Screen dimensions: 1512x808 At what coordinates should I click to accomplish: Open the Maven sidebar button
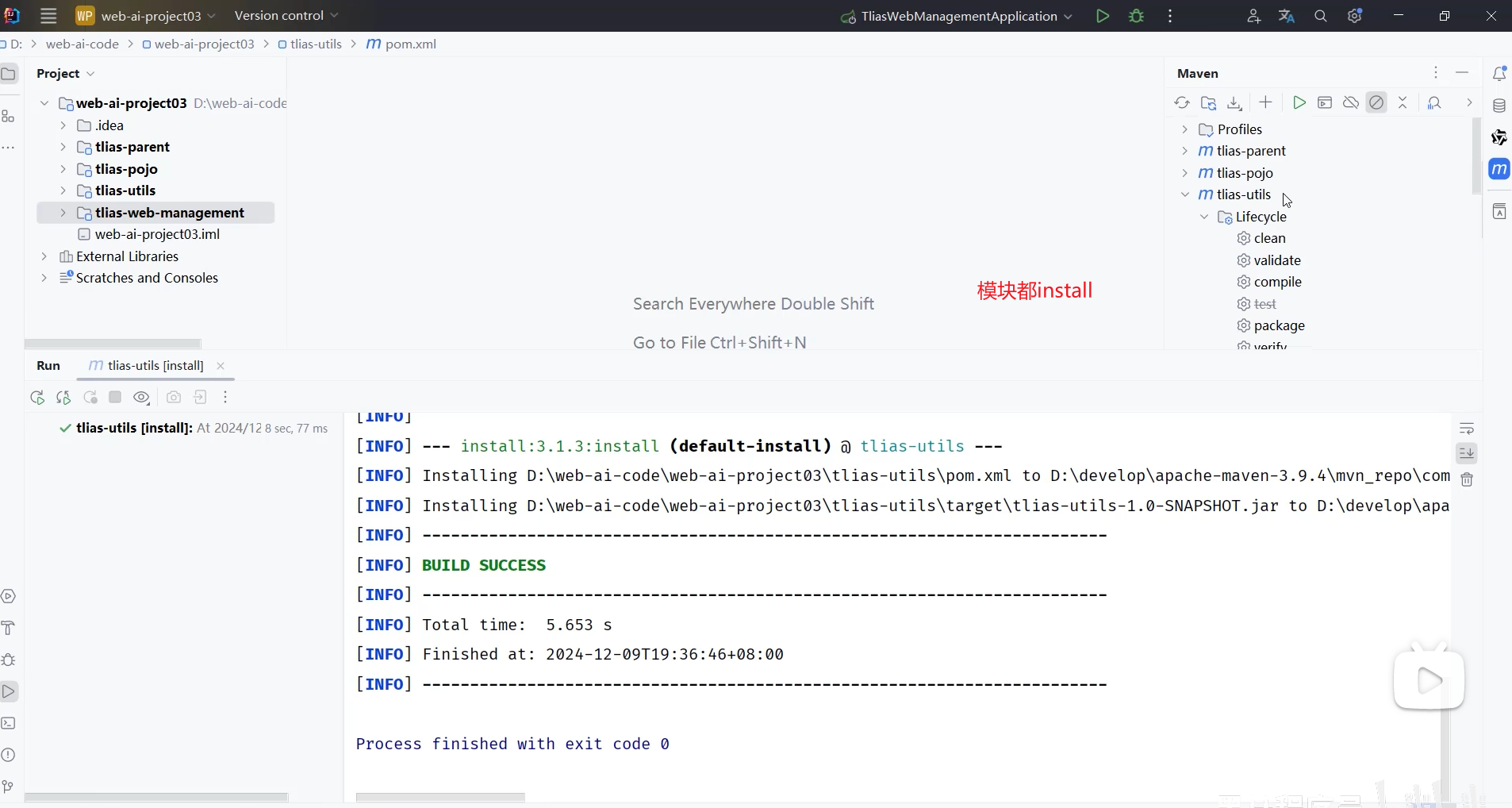(x=1499, y=169)
